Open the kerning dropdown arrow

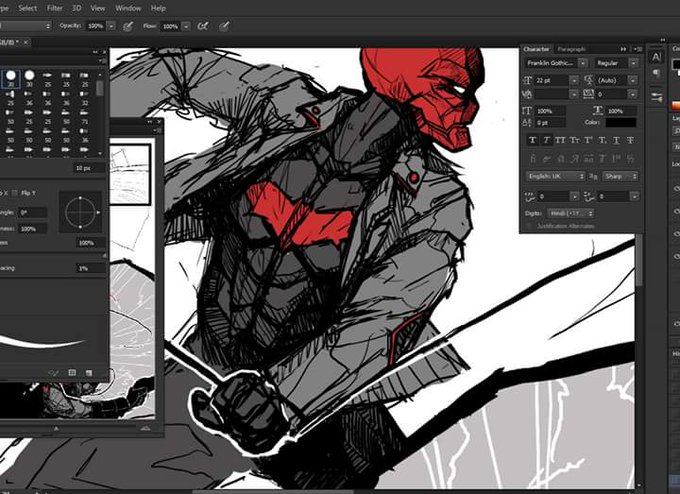pyautogui.click(x=574, y=94)
